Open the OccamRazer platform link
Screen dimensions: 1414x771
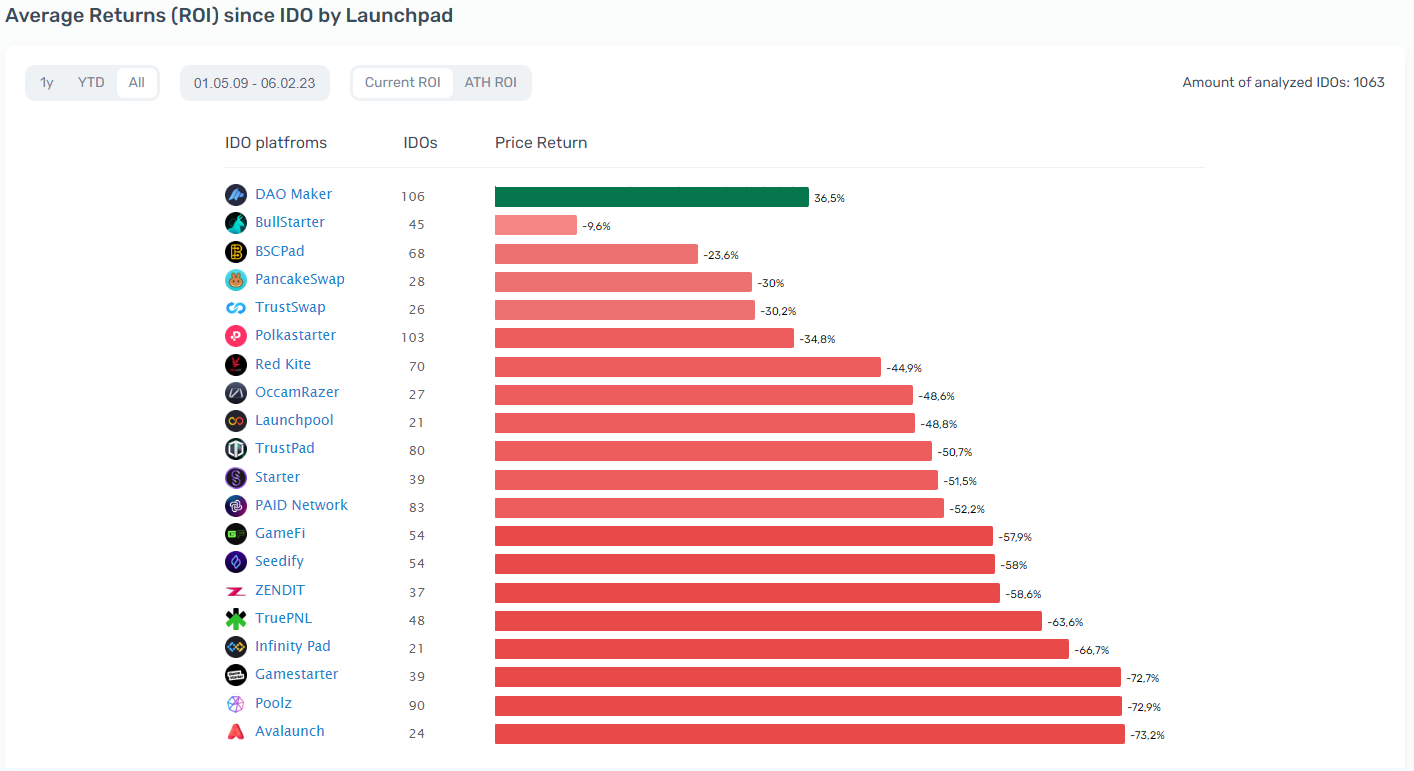click(x=297, y=392)
